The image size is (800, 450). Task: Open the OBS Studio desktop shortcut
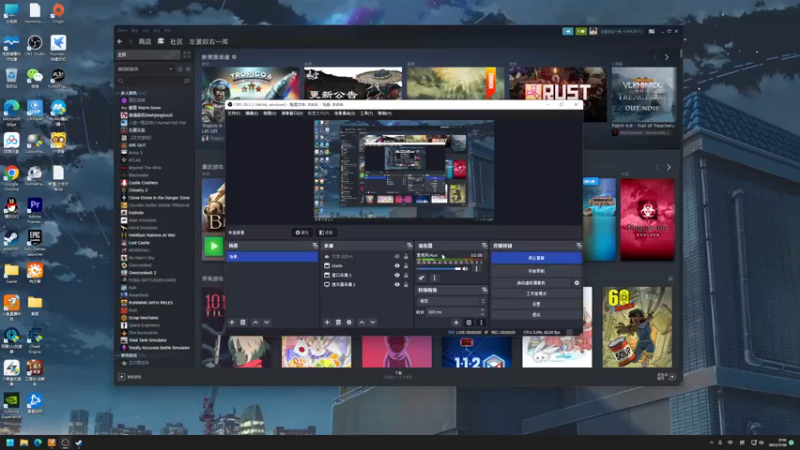coord(35,45)
